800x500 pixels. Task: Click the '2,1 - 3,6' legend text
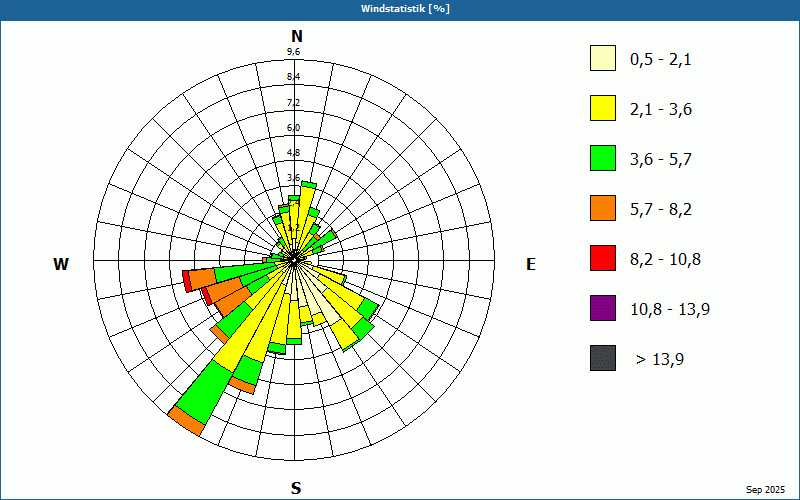click(x=661, y=110)
